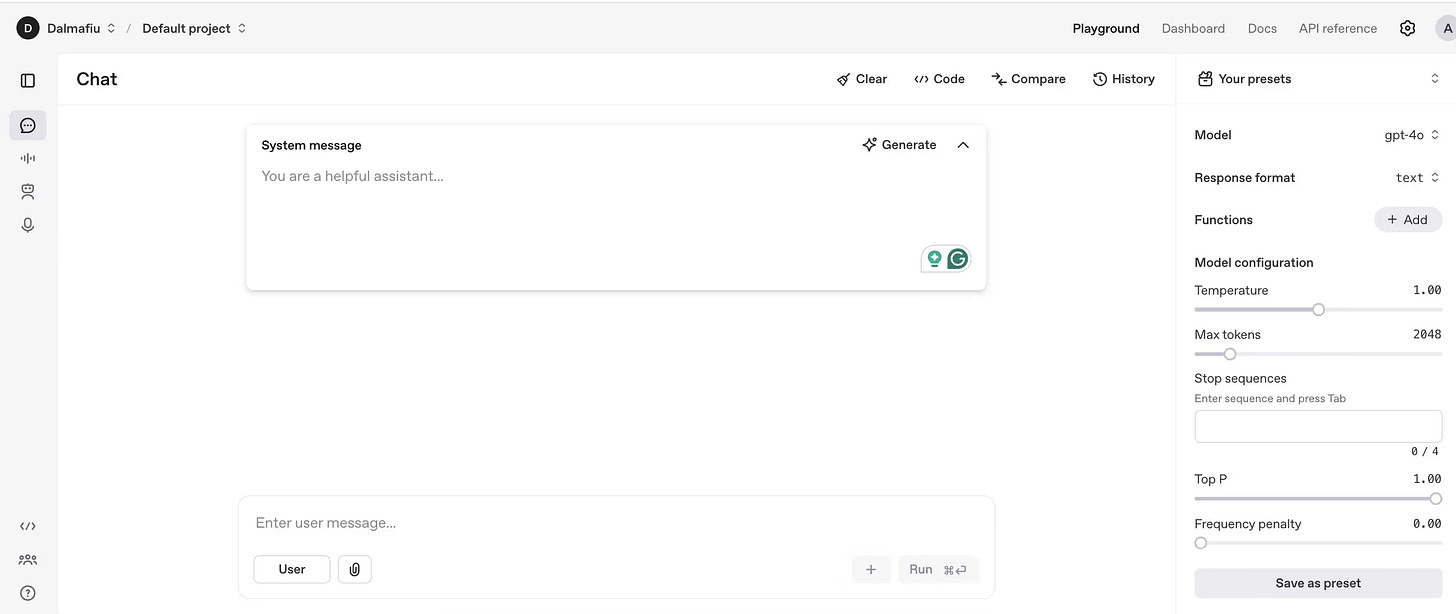Select the Realtime waveform icon in sidebar
Viewport: 1456px width, 614px height.
coord(27,157)
